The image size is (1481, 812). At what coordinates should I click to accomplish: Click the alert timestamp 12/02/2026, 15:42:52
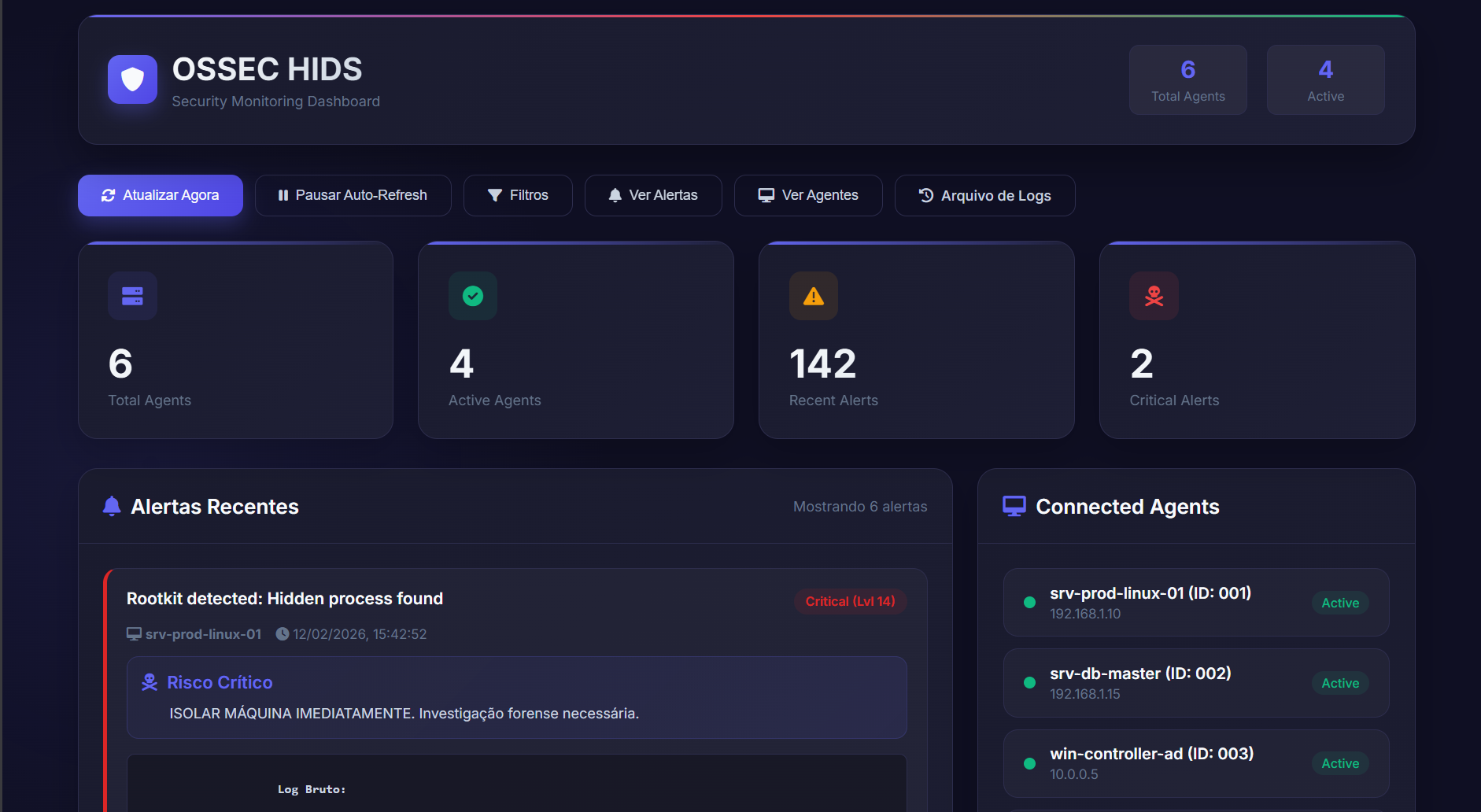point(360,634)
